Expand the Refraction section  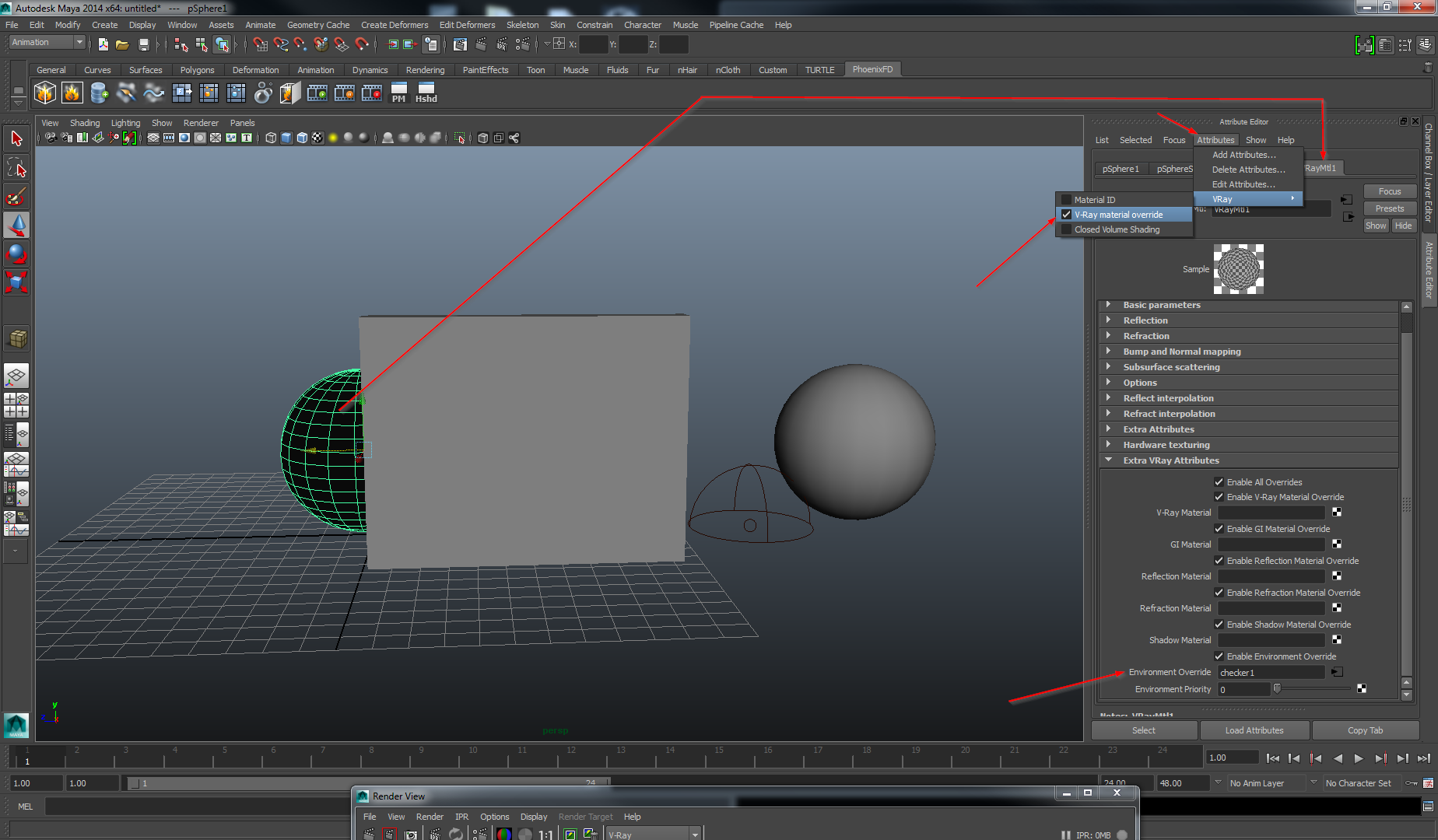tap(1249, 336)
